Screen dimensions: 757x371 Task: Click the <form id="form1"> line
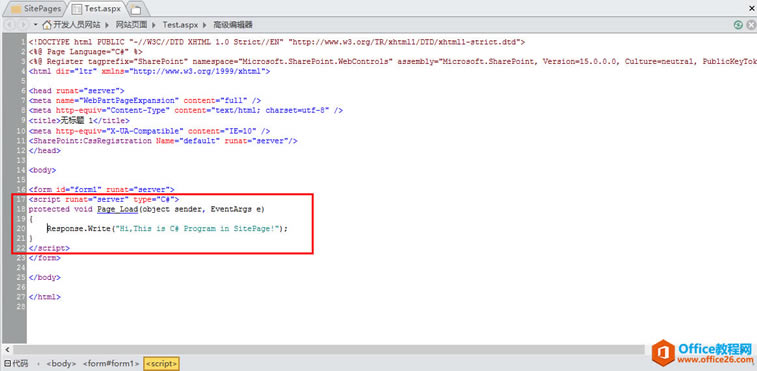point(101,189)
